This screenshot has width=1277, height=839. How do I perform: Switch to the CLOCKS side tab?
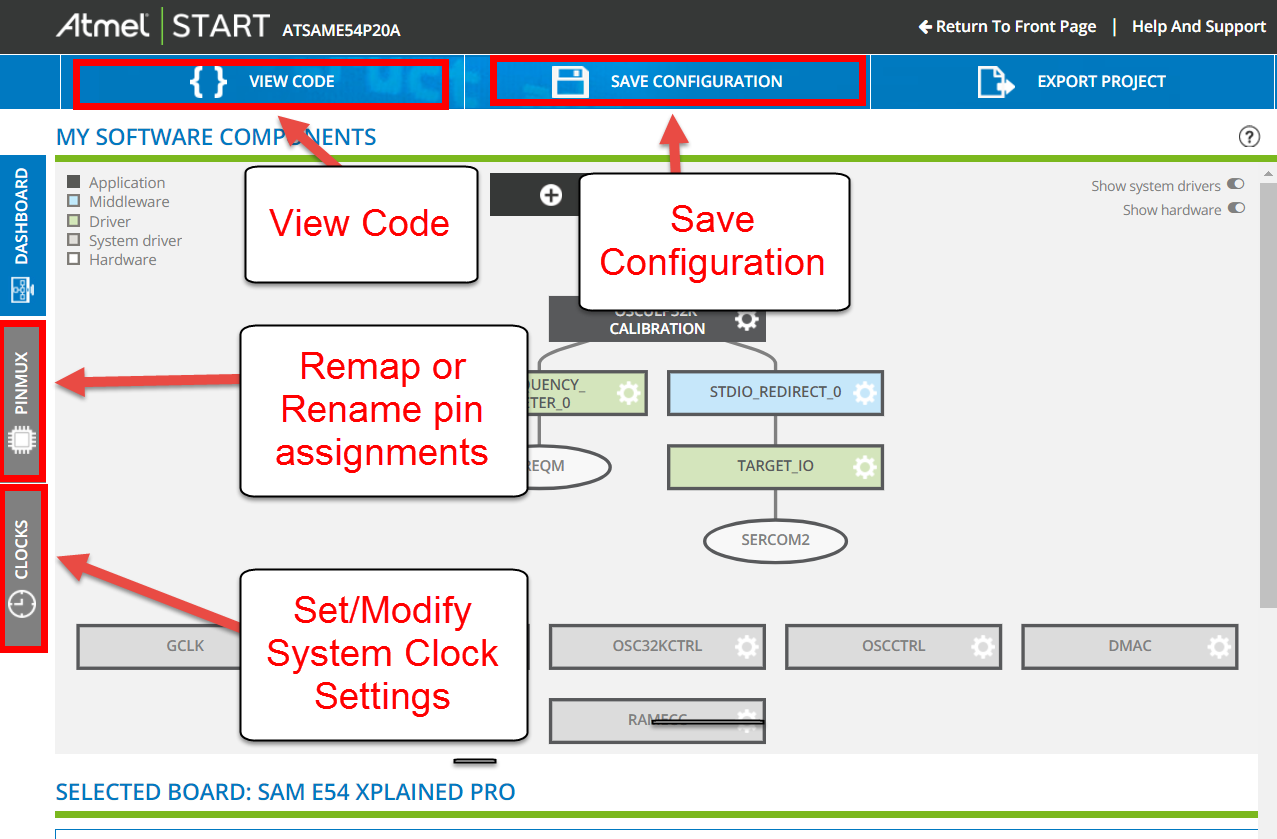click(22, 567)
